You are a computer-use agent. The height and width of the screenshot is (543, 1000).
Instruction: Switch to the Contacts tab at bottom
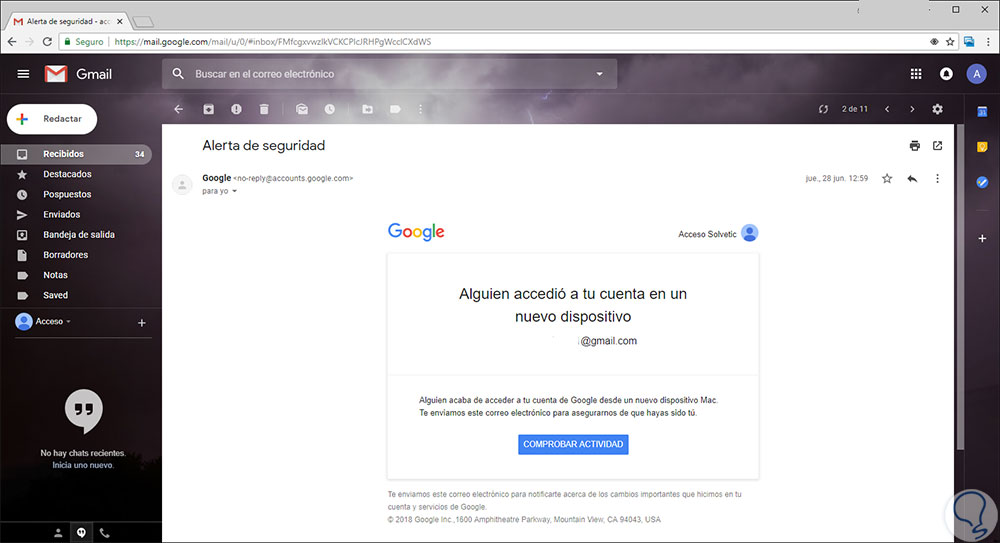tap(57, 533)
